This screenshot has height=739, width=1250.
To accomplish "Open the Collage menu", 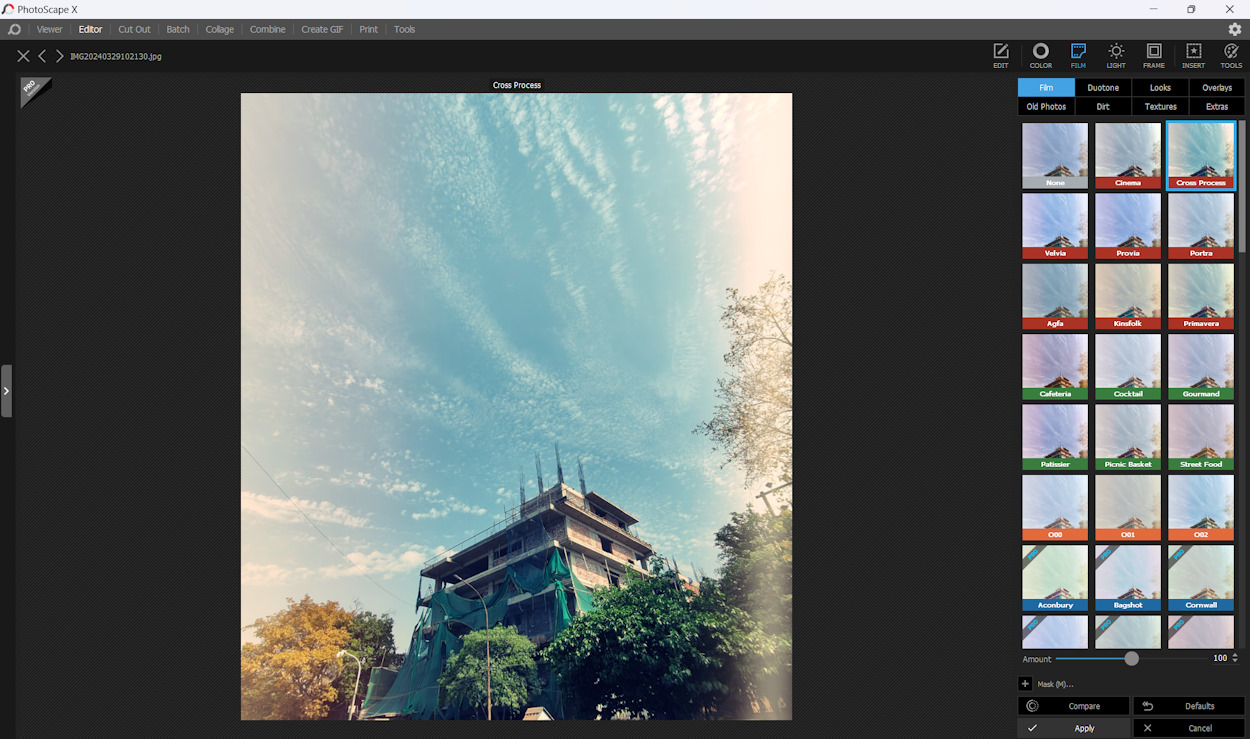I will tap(219, 29).
